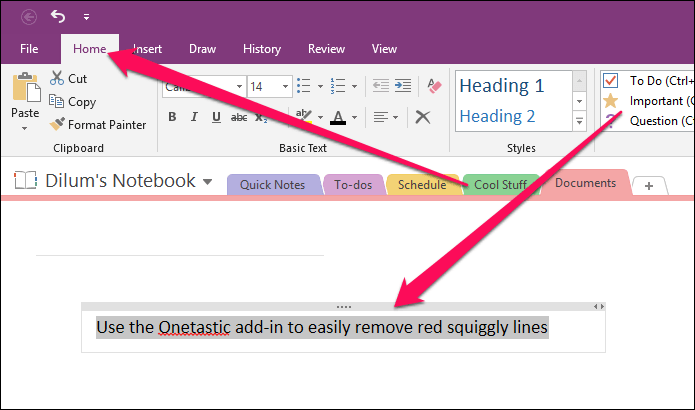
Task: Click the Clear Formatting eraser icon
Action: 434,86
